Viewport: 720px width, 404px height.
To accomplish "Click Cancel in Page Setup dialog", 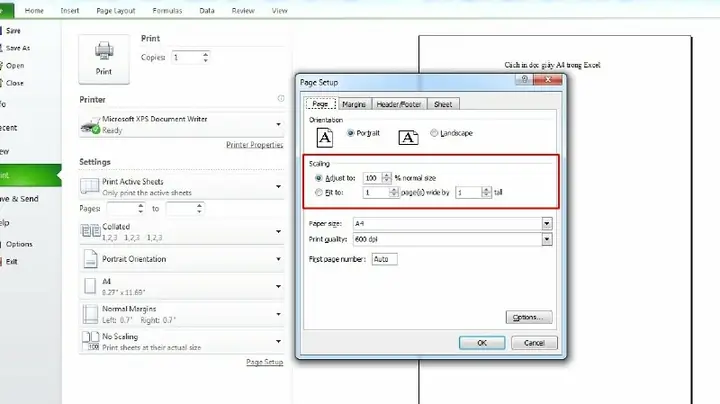I will click(534, 343).
